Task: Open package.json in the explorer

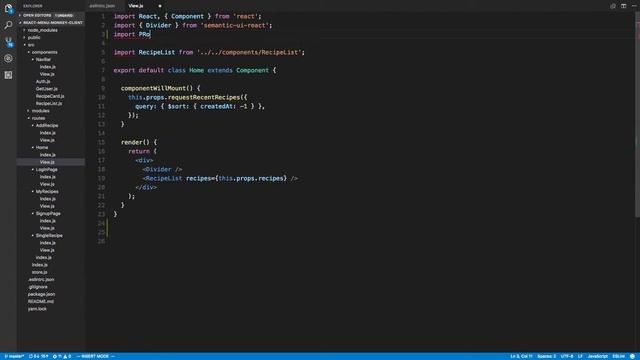Action: point(41,294)
